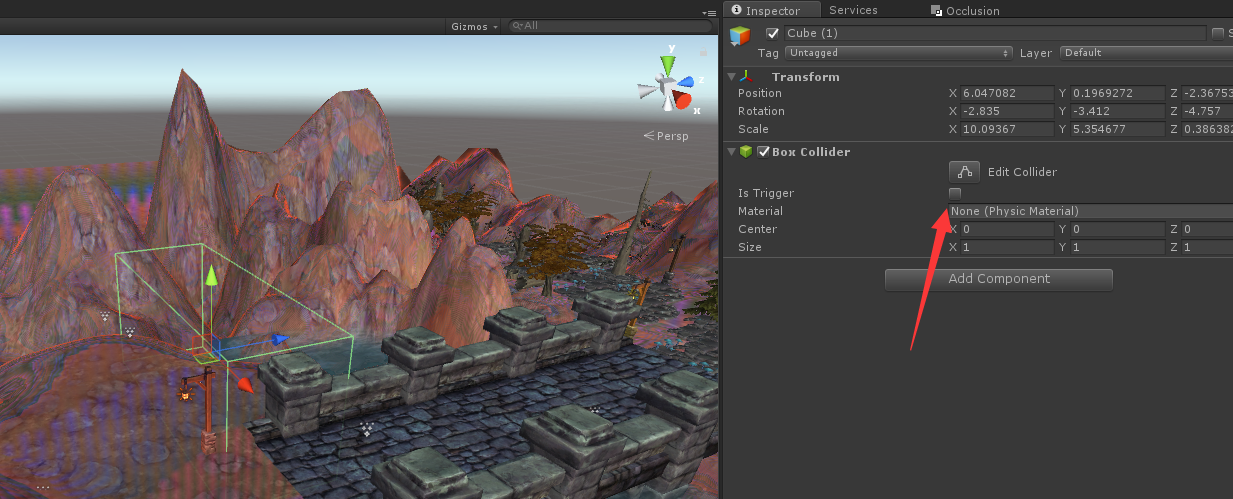This screenshot has width=1233, height=499.
Task: Click the blue Z move handle arrow
Action: (279, 340)
